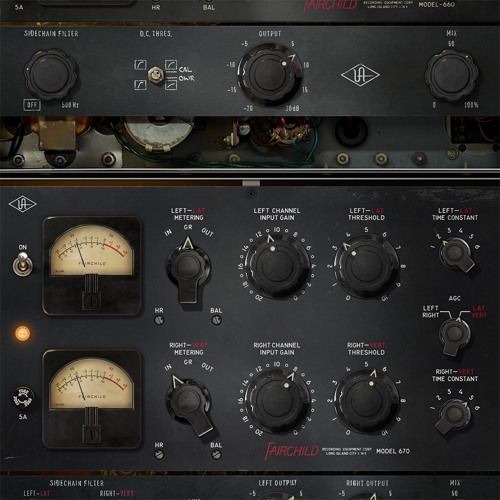500x500 pixels.
Task: Click the right channel HR trim screw
Action: pos(159,455)
